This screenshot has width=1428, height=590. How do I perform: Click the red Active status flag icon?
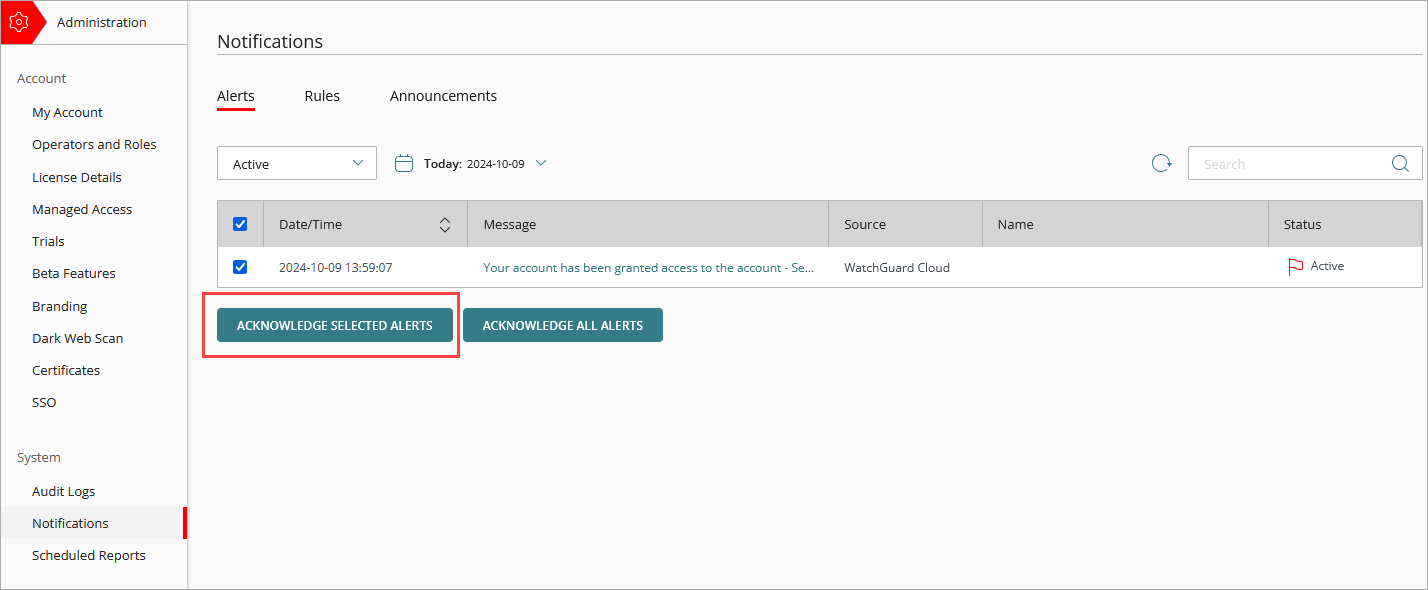(1295, 267)
